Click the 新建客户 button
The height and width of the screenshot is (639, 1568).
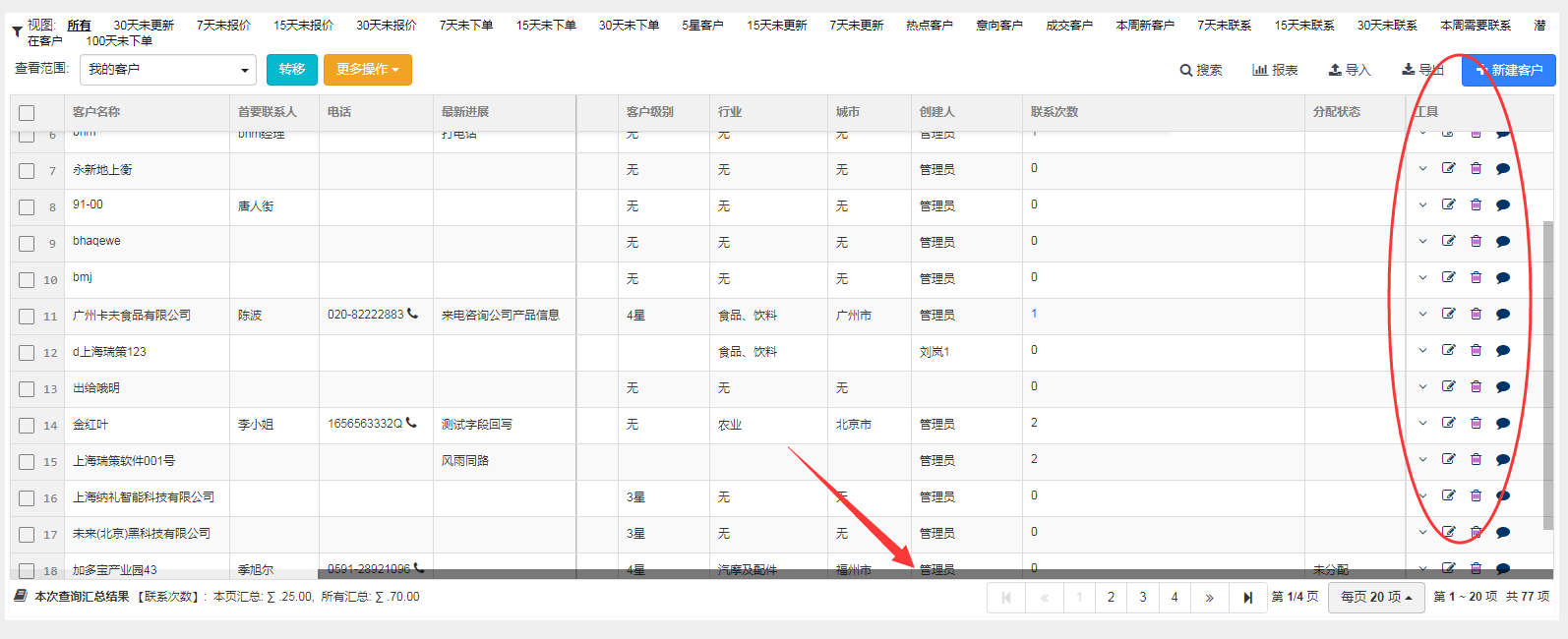coord(1509,71)
